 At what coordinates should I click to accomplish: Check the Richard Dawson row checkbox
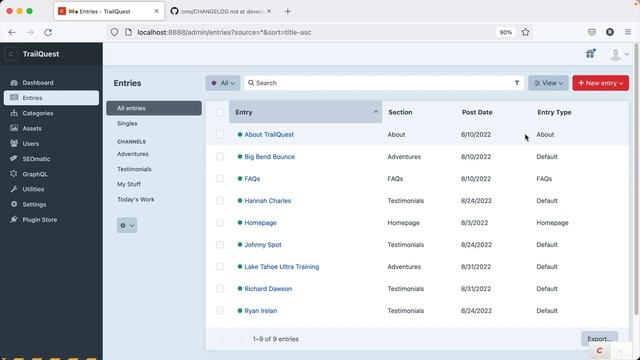point(220,289)
